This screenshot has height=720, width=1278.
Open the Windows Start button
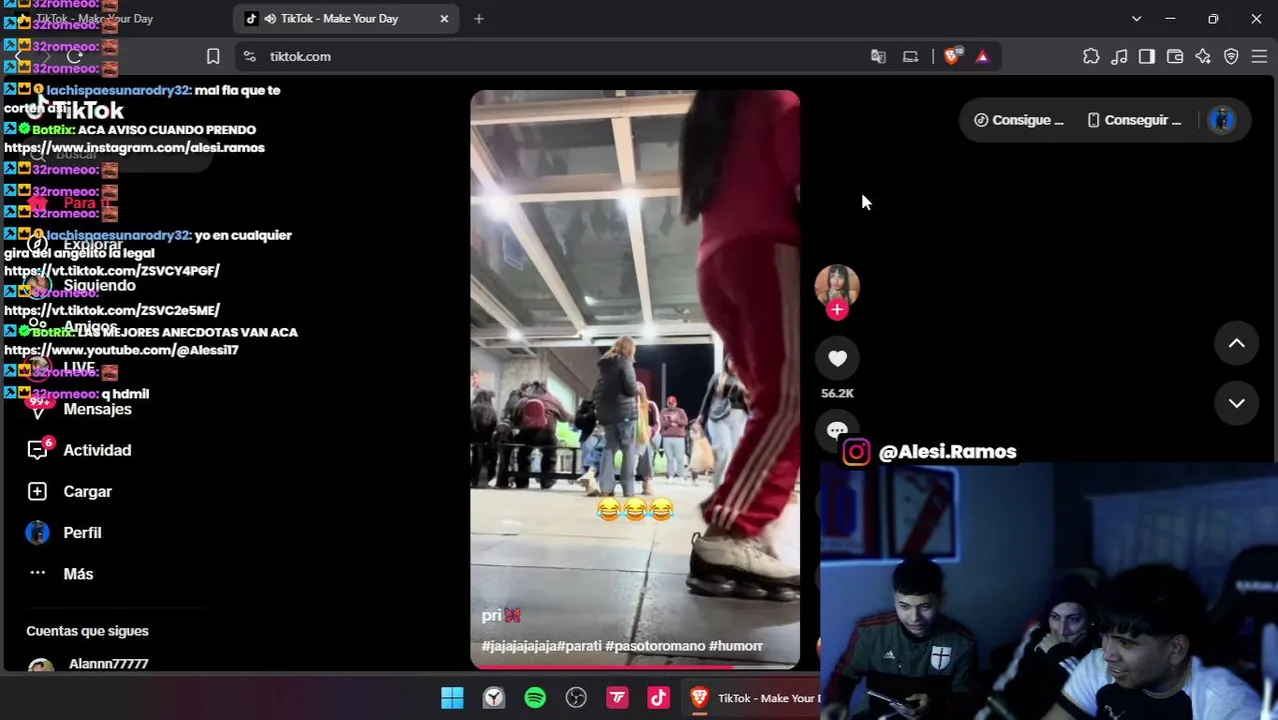(x=452, y=698)
